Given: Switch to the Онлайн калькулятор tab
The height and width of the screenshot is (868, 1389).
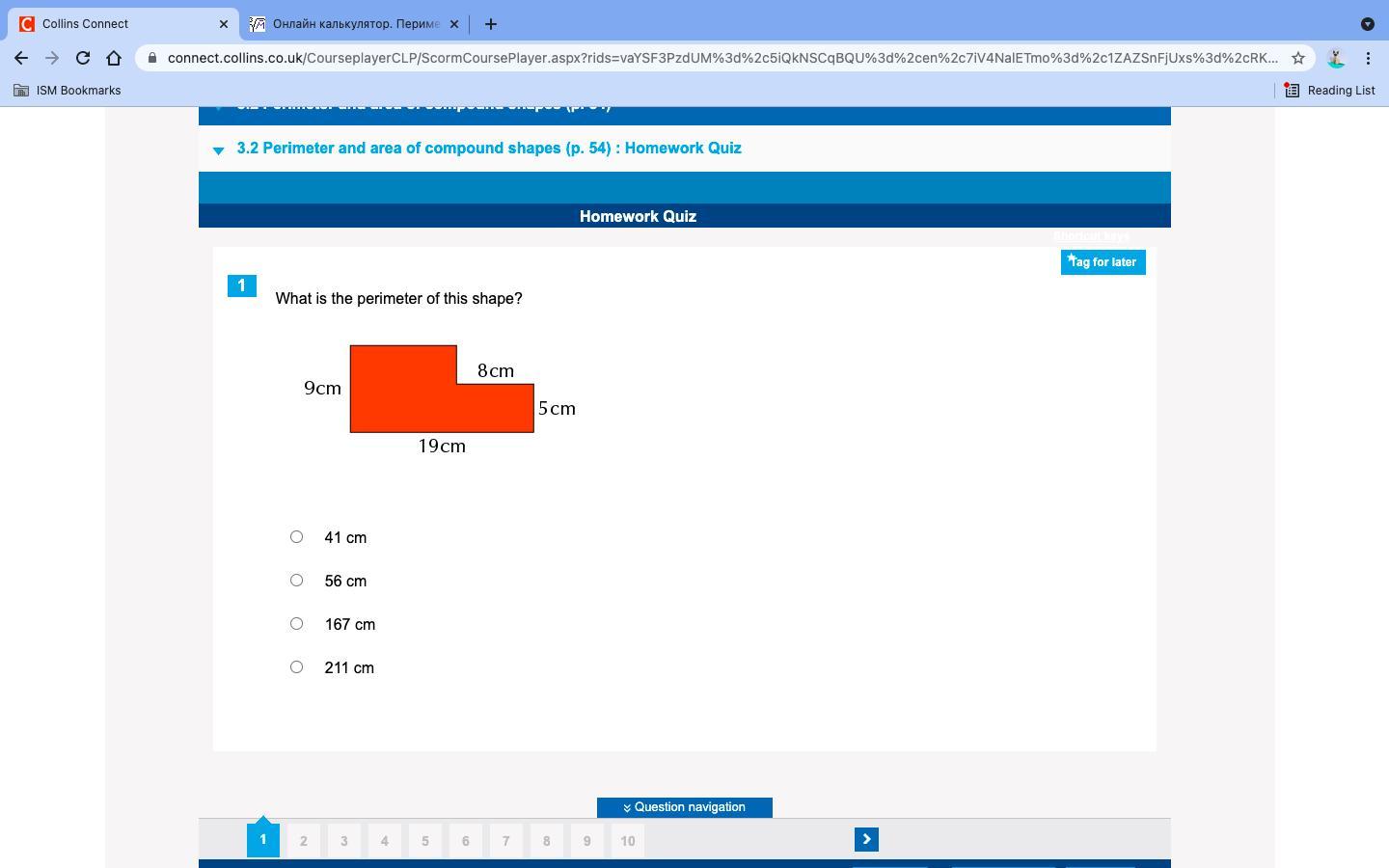Looking at the screenshot, I should coord(355,24).
